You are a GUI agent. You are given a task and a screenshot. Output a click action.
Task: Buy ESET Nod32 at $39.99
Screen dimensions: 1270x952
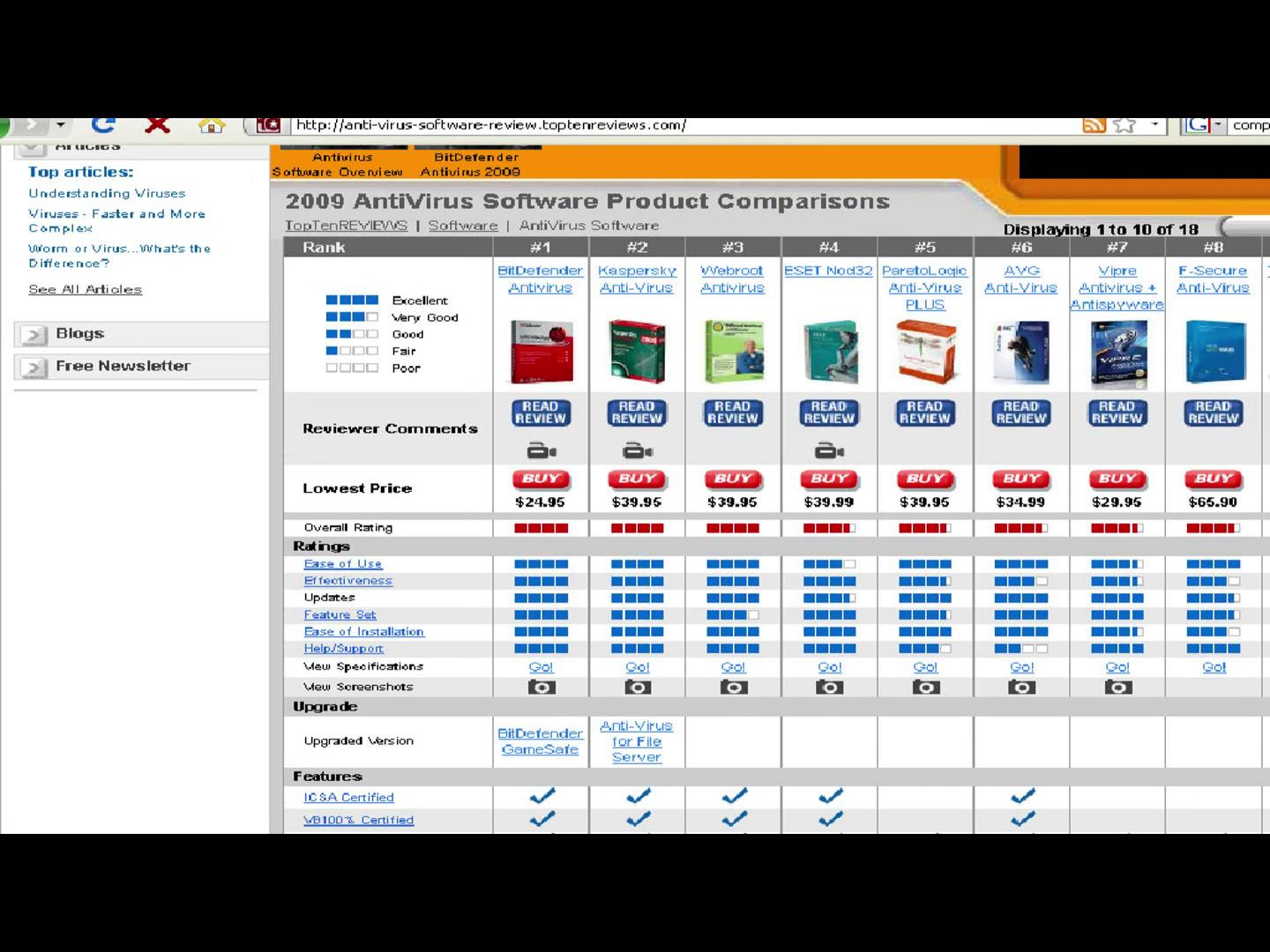pyautogui.click(x=829, y=480)
